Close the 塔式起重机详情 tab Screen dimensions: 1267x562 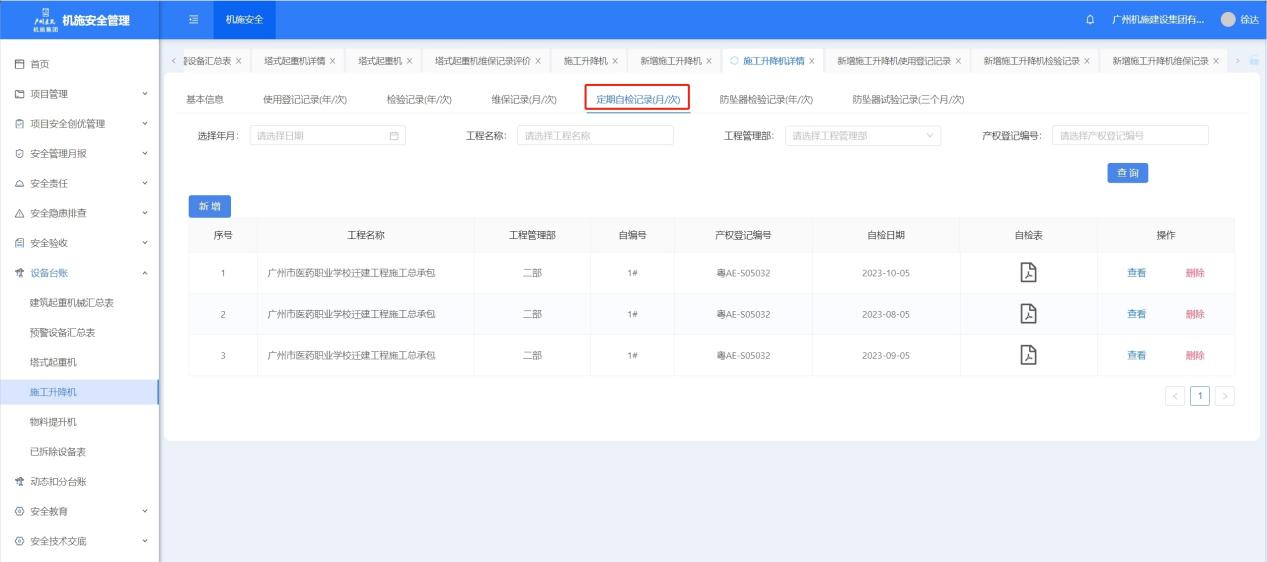(332, 61)
